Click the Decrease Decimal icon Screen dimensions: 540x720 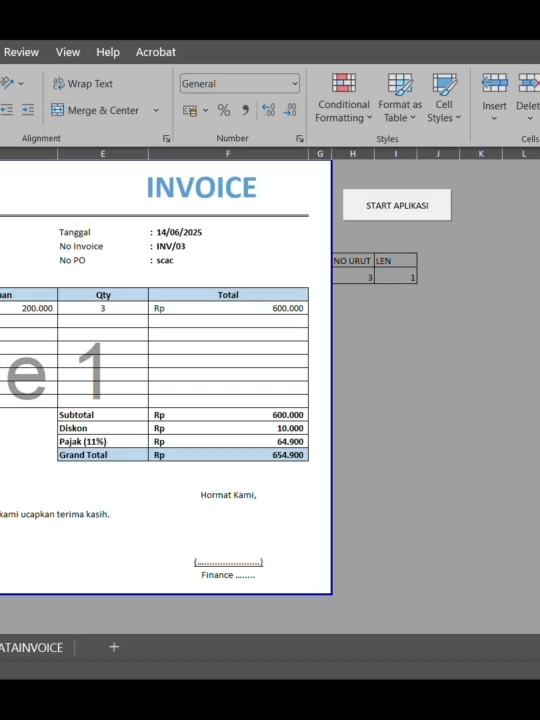click(x=290, y=110)
